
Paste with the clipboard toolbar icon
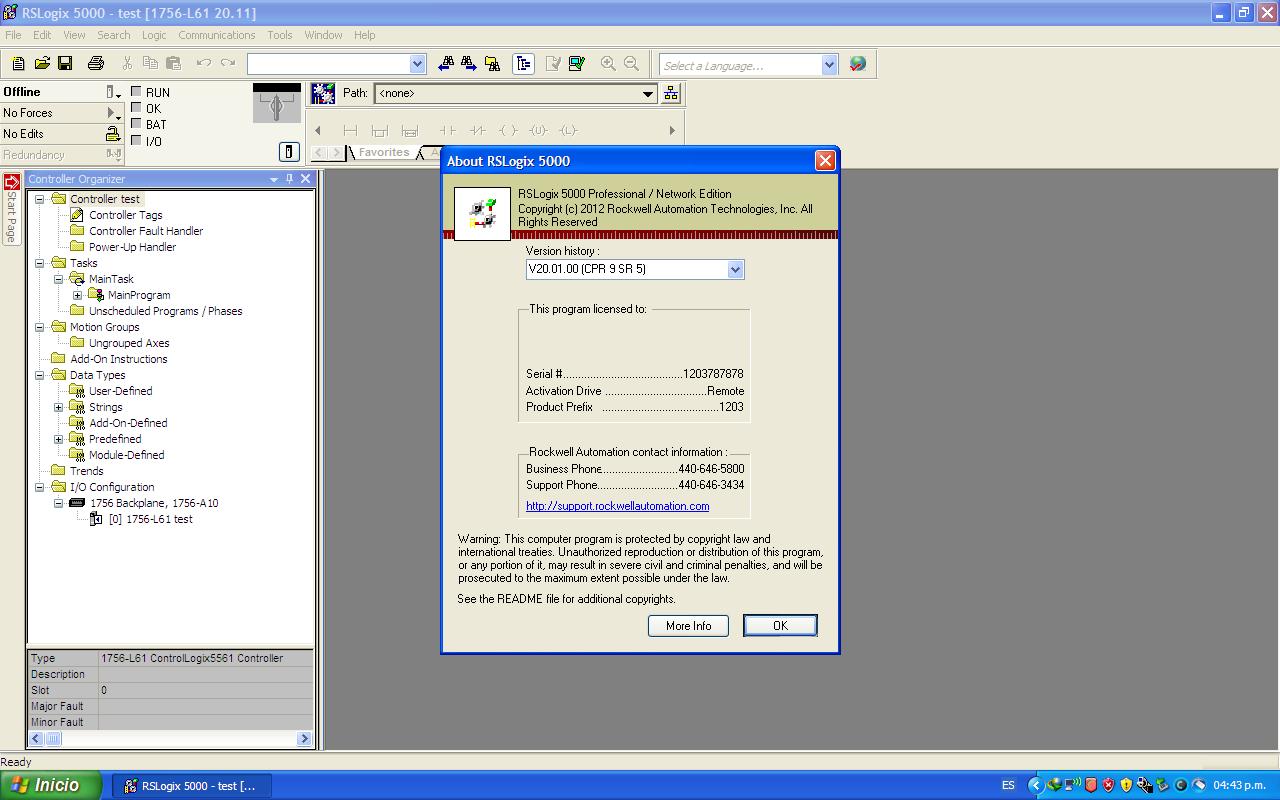pyautogui.click(x=173, y=63)
